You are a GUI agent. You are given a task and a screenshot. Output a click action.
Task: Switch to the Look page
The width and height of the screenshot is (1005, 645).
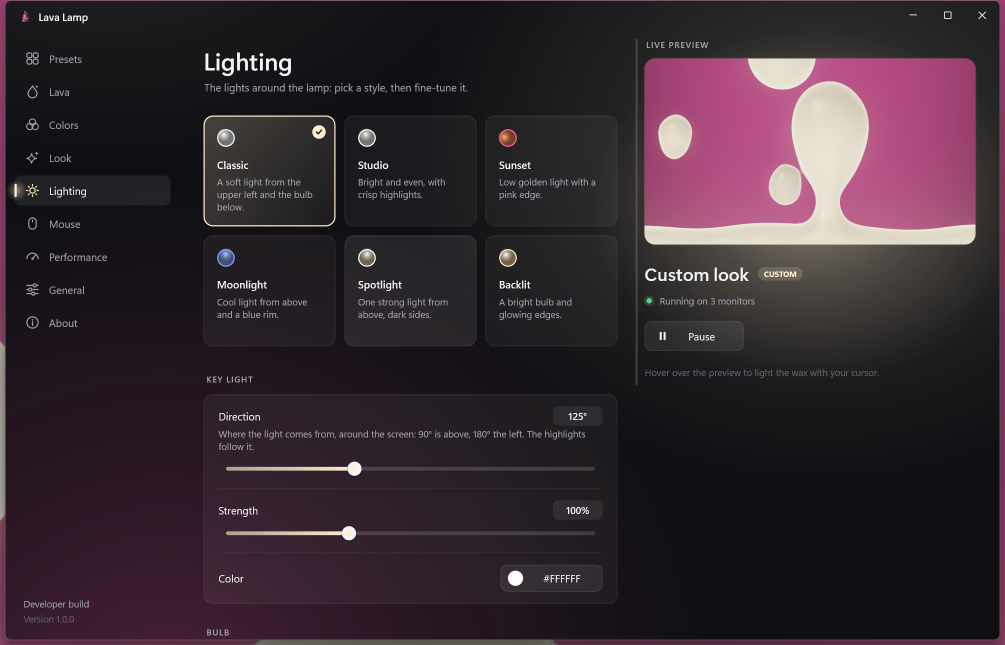tap(92, 158)
